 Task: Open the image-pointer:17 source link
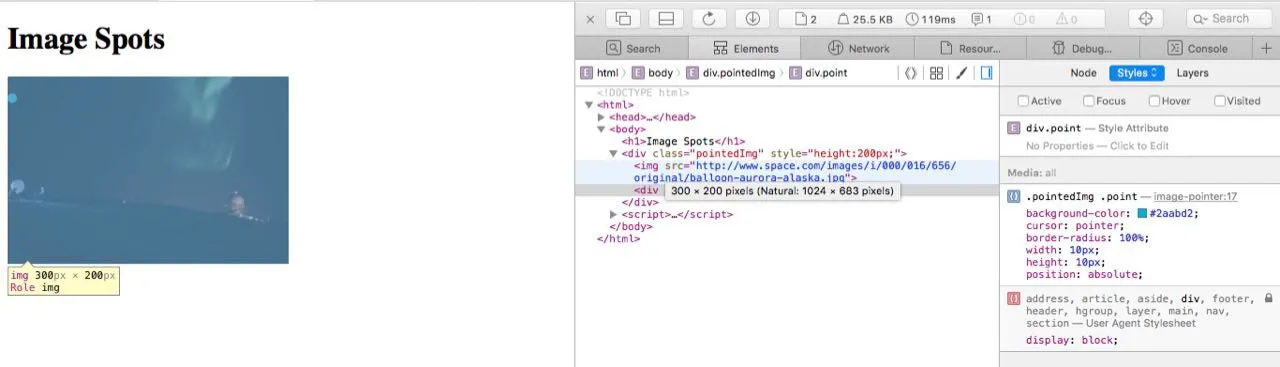pos(1195,197)
